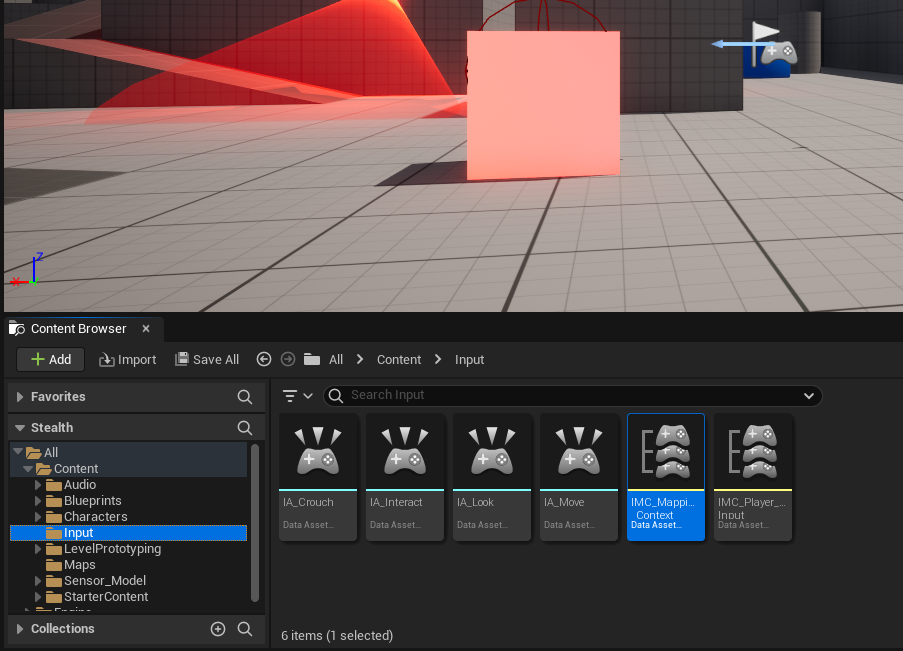Select the IA_Move input action asset
This screenshot has width=903, height=651.
(578, 477)
